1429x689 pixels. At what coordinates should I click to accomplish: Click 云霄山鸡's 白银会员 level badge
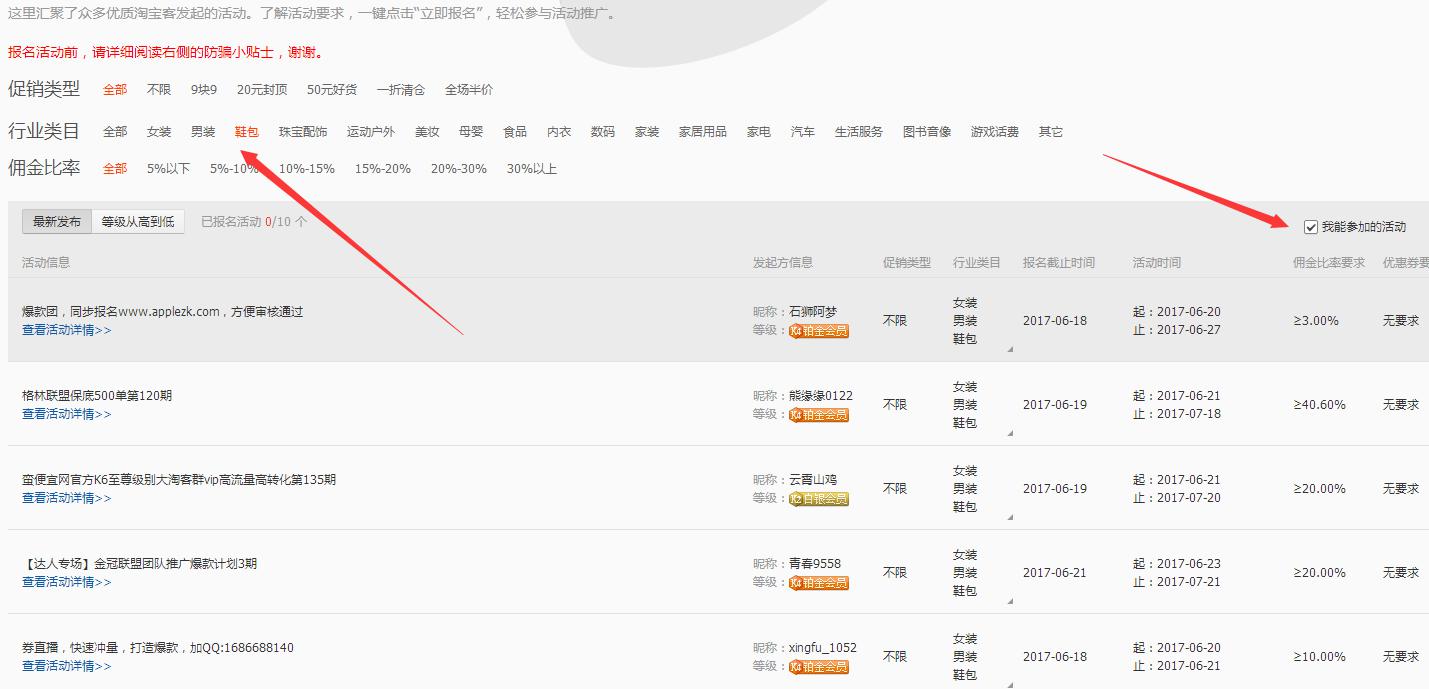point(819,499)
